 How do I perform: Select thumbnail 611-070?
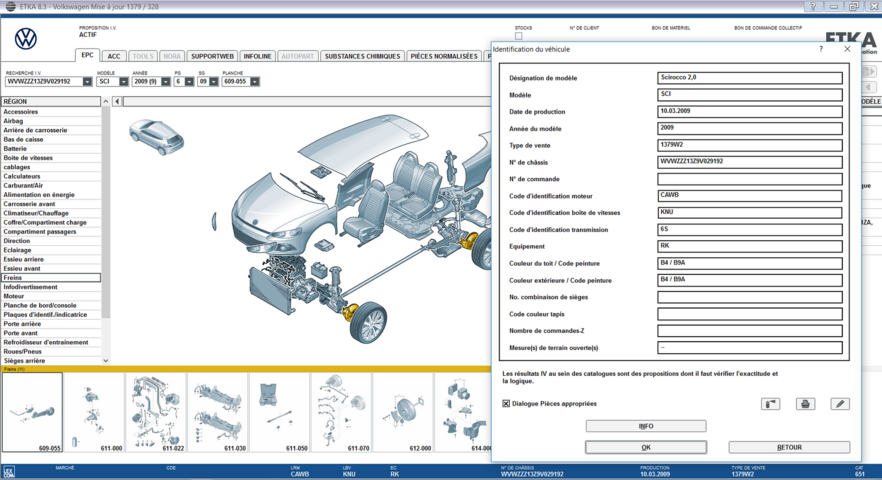pyautogui.click(x=341, y=412)
